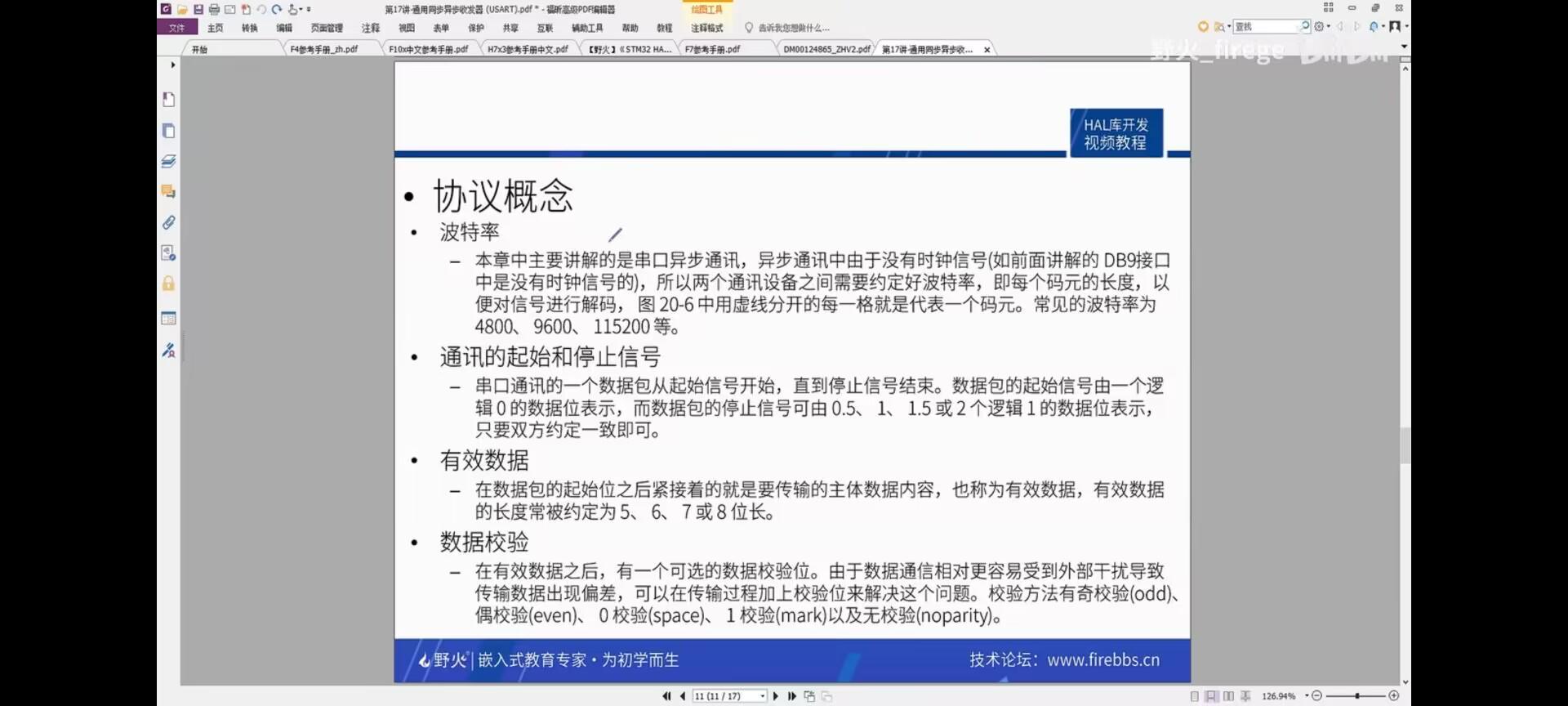Expand the left navigation panel arrow
This screenshot has height=706, width=1568.
tap(172, 65)
